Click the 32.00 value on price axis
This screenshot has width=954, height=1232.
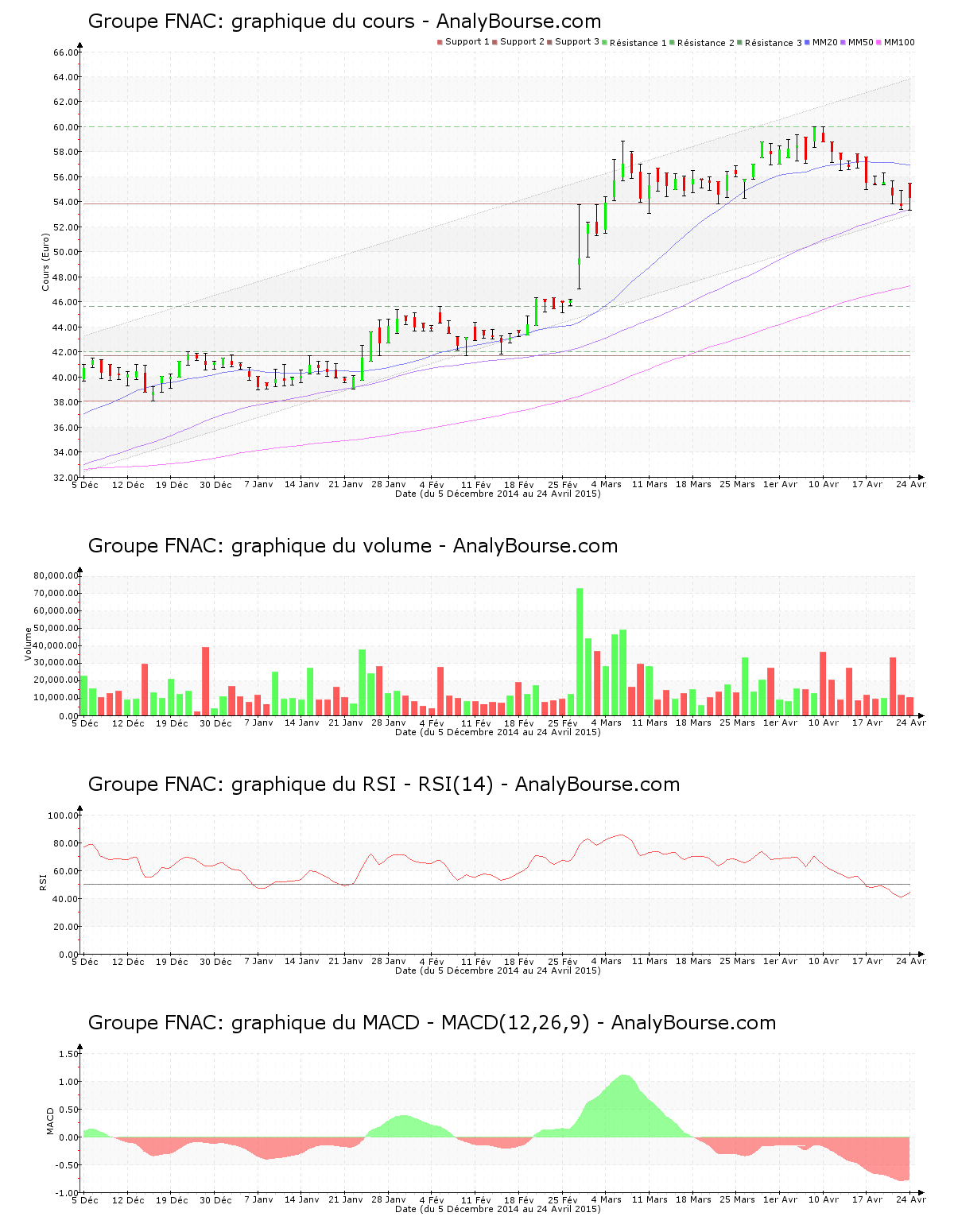pyautogui.click(x=66, y=478)
